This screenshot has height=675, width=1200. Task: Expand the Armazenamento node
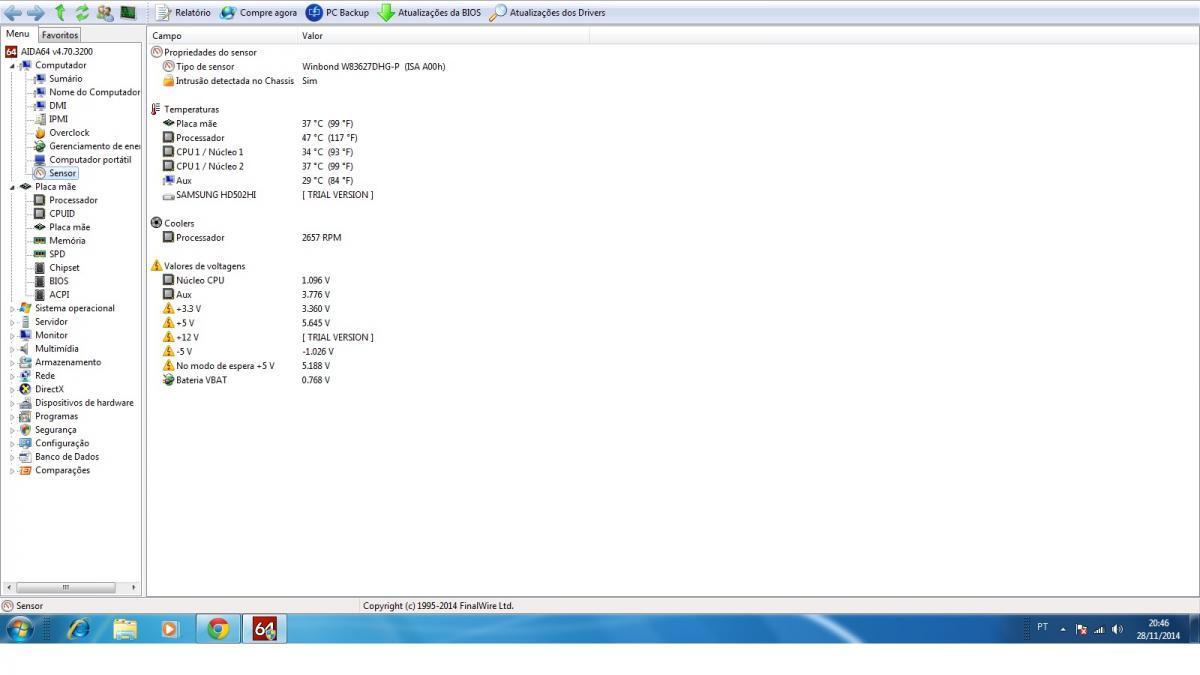tap(14, 362)
